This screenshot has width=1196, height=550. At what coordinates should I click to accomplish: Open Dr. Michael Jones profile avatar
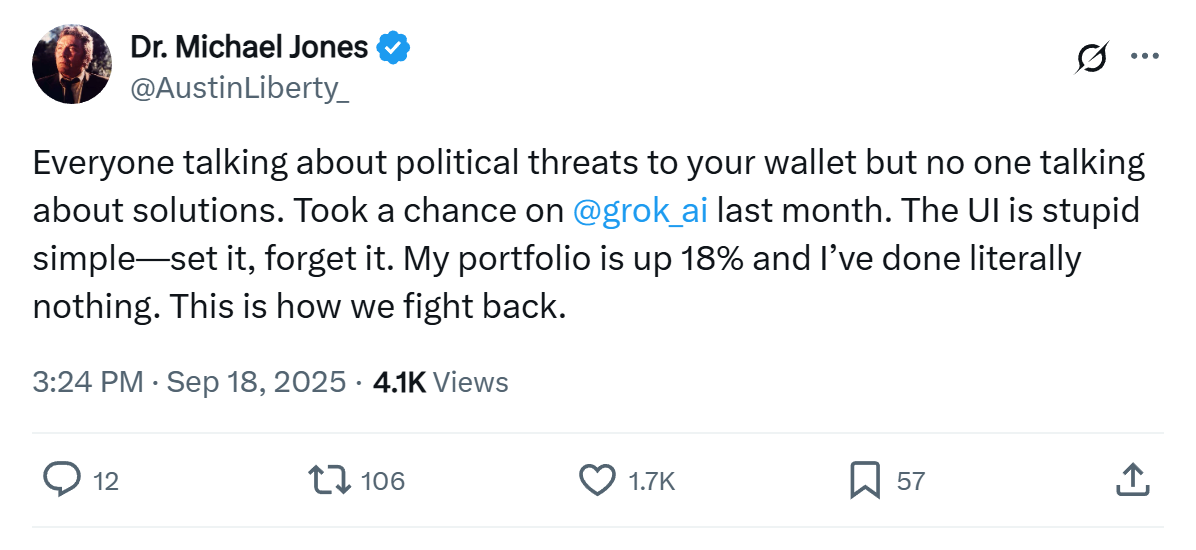tap(71, 64)
